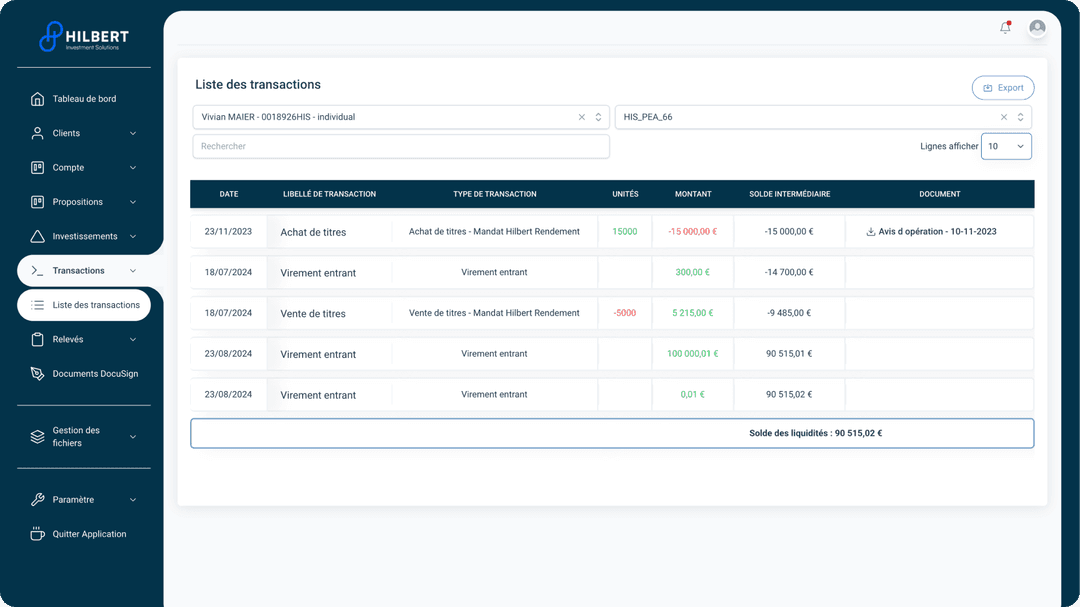Click the notification bell icon

[x=1005, y=28]
